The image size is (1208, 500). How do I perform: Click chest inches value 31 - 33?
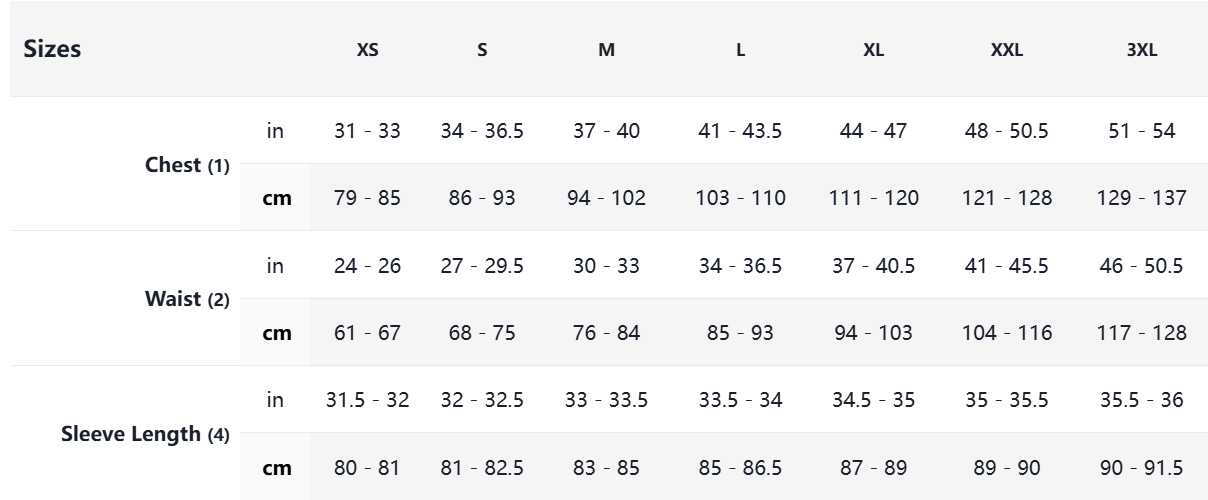[x=367, y=131]
